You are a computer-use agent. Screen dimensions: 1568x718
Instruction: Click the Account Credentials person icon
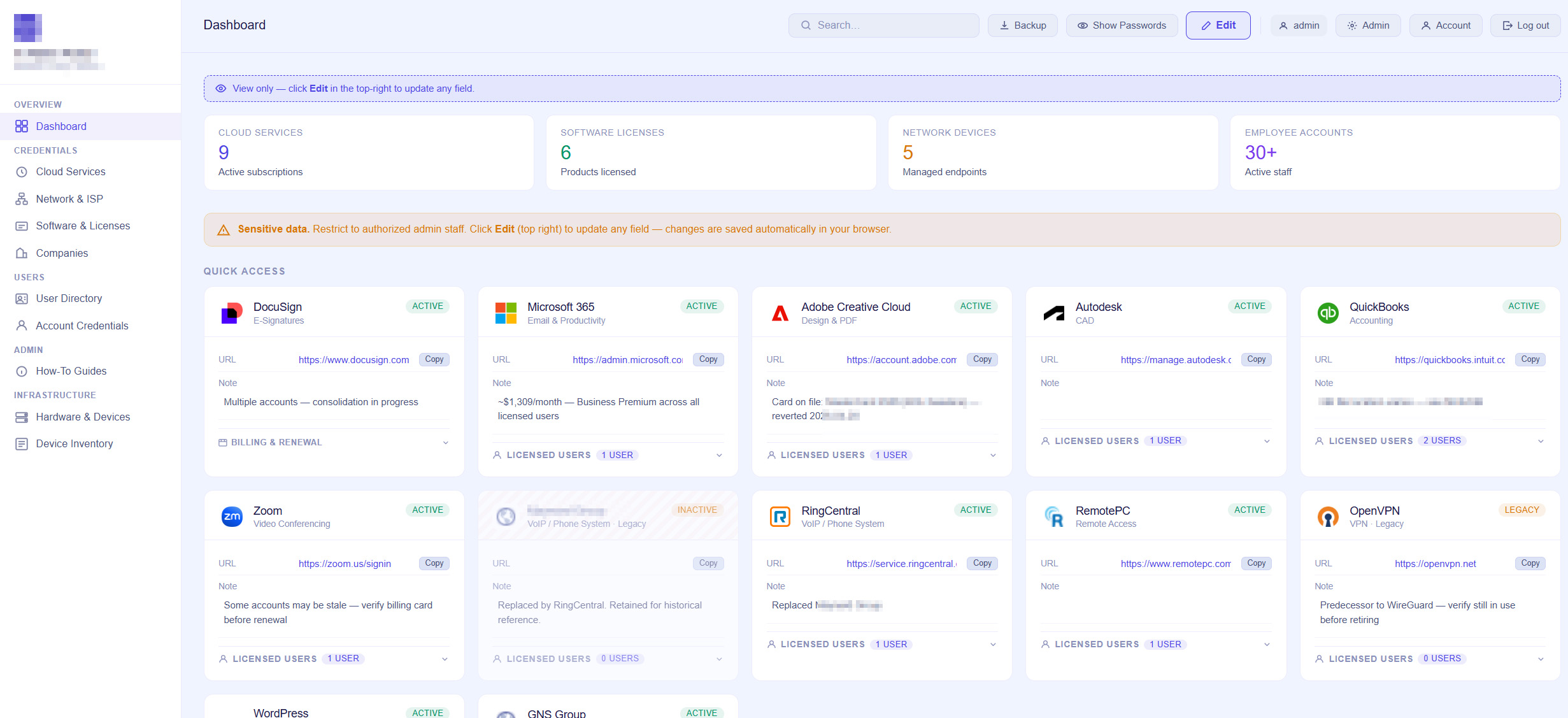coord(22,326)
